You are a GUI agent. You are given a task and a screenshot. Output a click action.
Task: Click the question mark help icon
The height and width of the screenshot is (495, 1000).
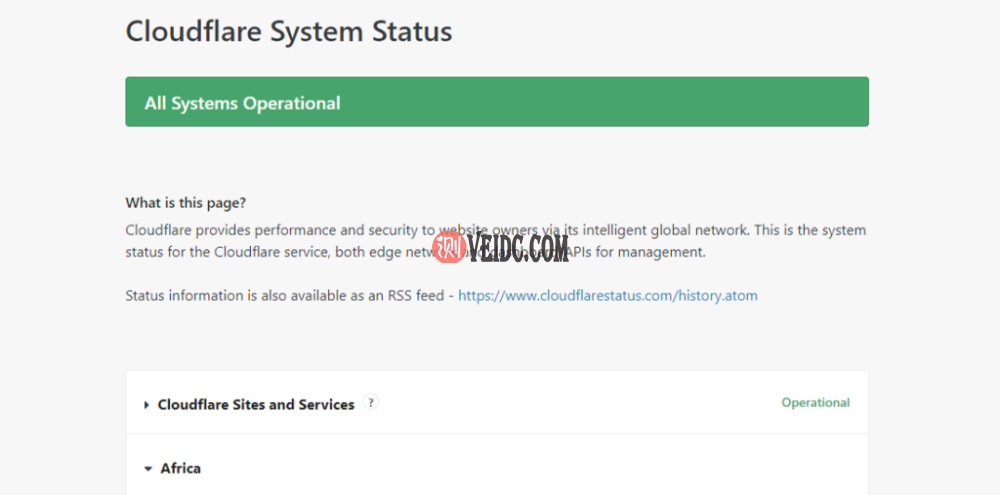pos(371,403)
